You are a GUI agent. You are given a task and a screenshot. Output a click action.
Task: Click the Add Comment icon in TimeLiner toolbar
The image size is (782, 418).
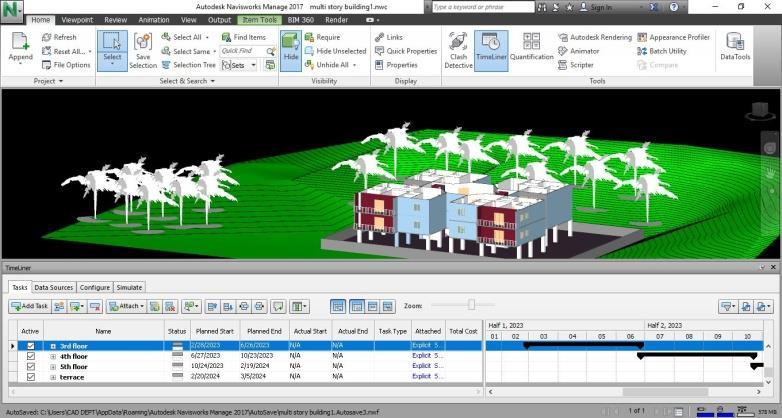(x=278, y=306)
